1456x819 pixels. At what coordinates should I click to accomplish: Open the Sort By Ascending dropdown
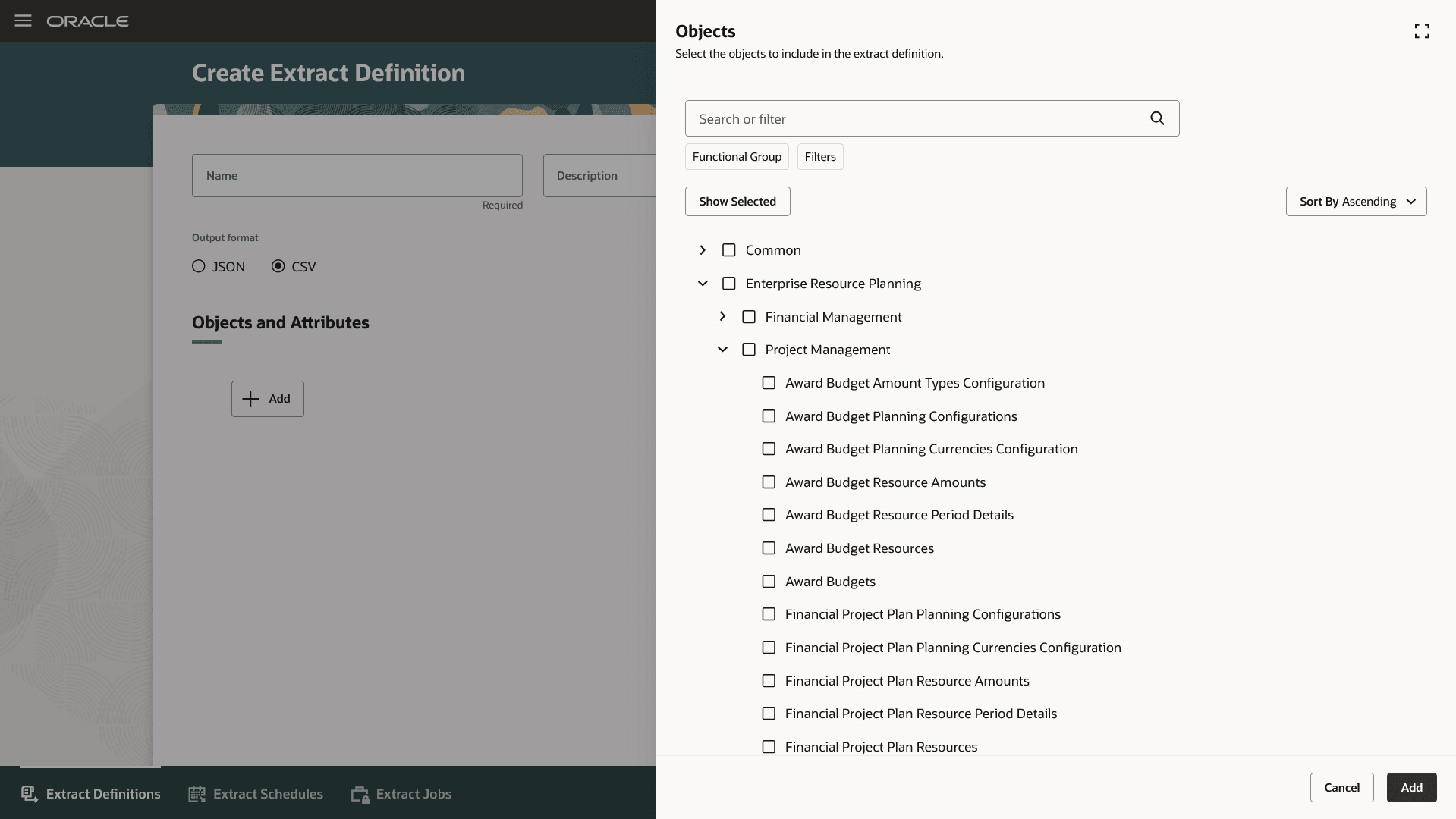coord(1356,201)
